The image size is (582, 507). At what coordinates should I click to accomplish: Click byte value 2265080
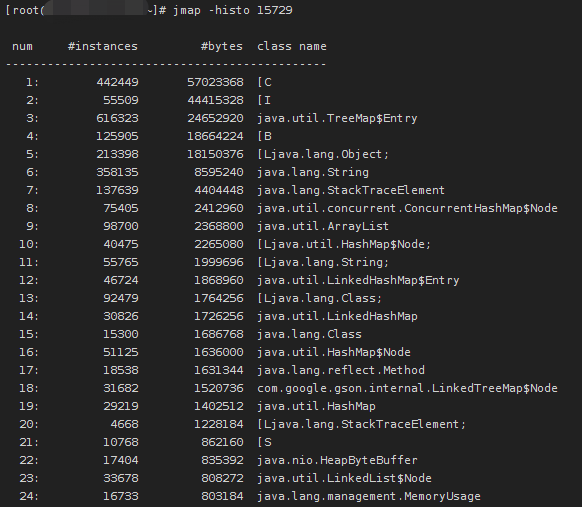[219, 244]
